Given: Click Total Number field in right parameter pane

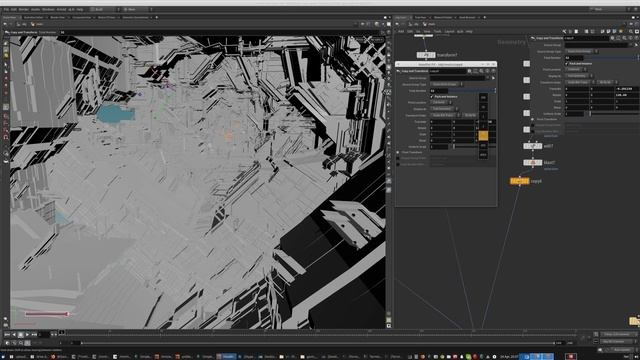Looking at the screenshot, I should (574, 58).
